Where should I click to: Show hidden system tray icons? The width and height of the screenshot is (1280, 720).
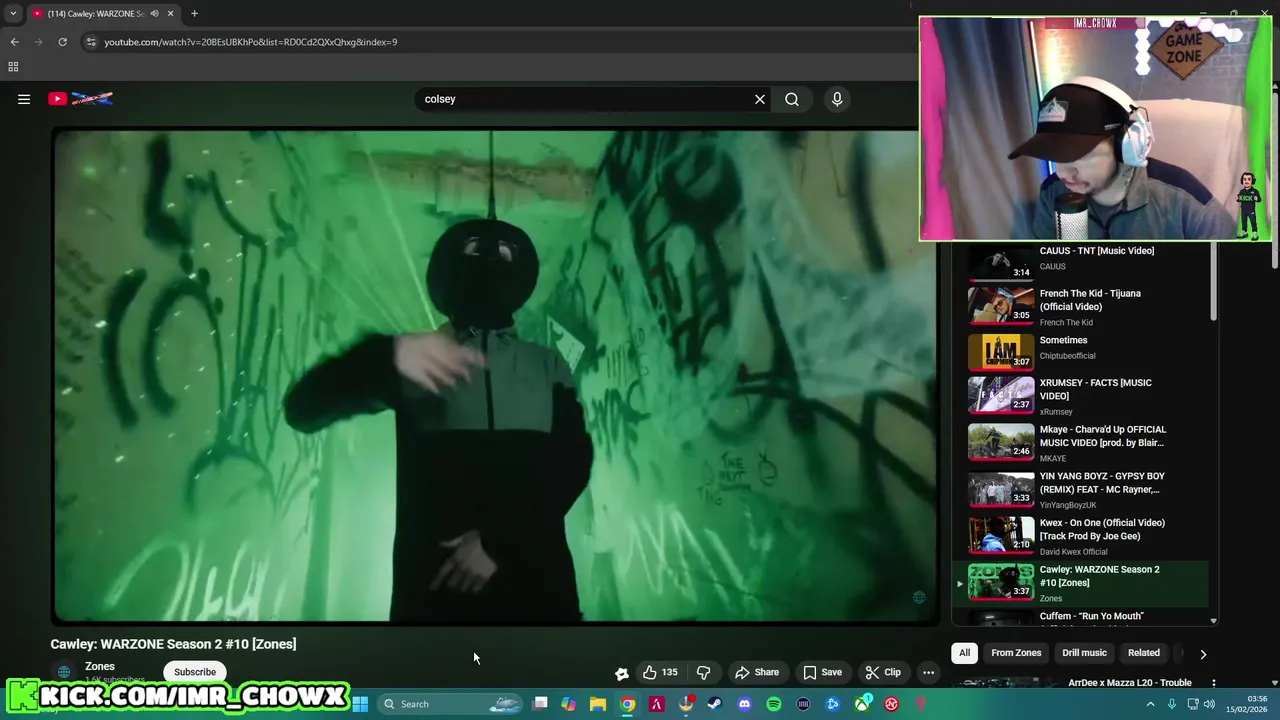point(1150,704)
